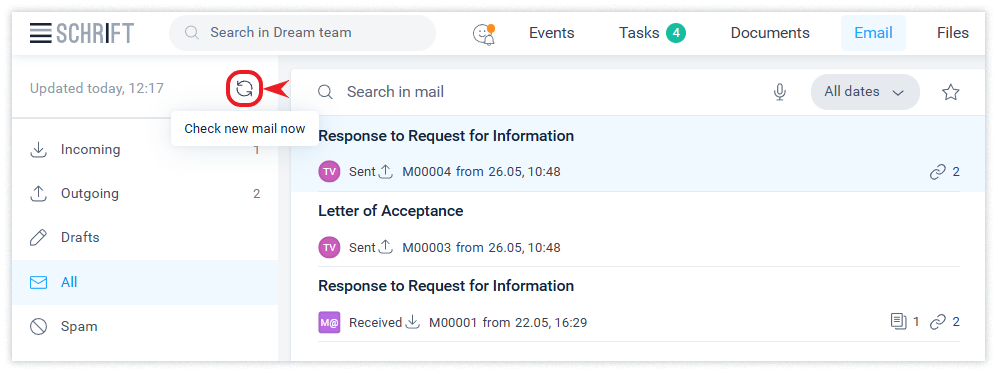Open the Files tab
This screenshot has width=997, height=373.
952,33
